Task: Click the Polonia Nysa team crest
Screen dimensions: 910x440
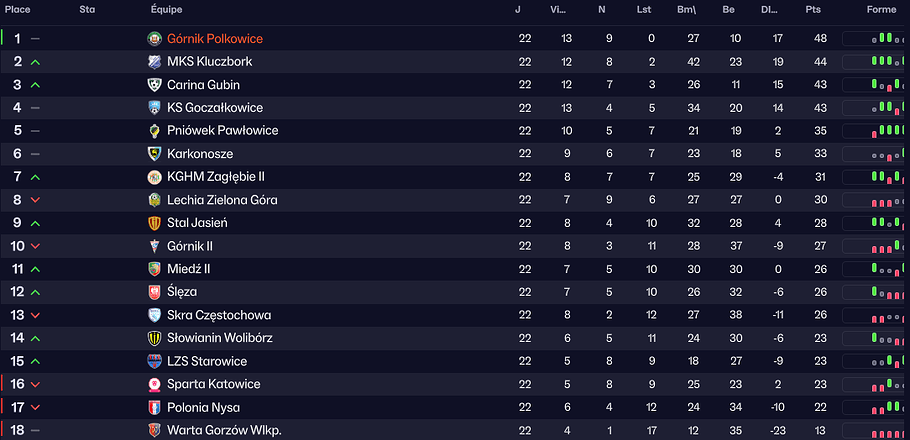Action: click(154, 407)
